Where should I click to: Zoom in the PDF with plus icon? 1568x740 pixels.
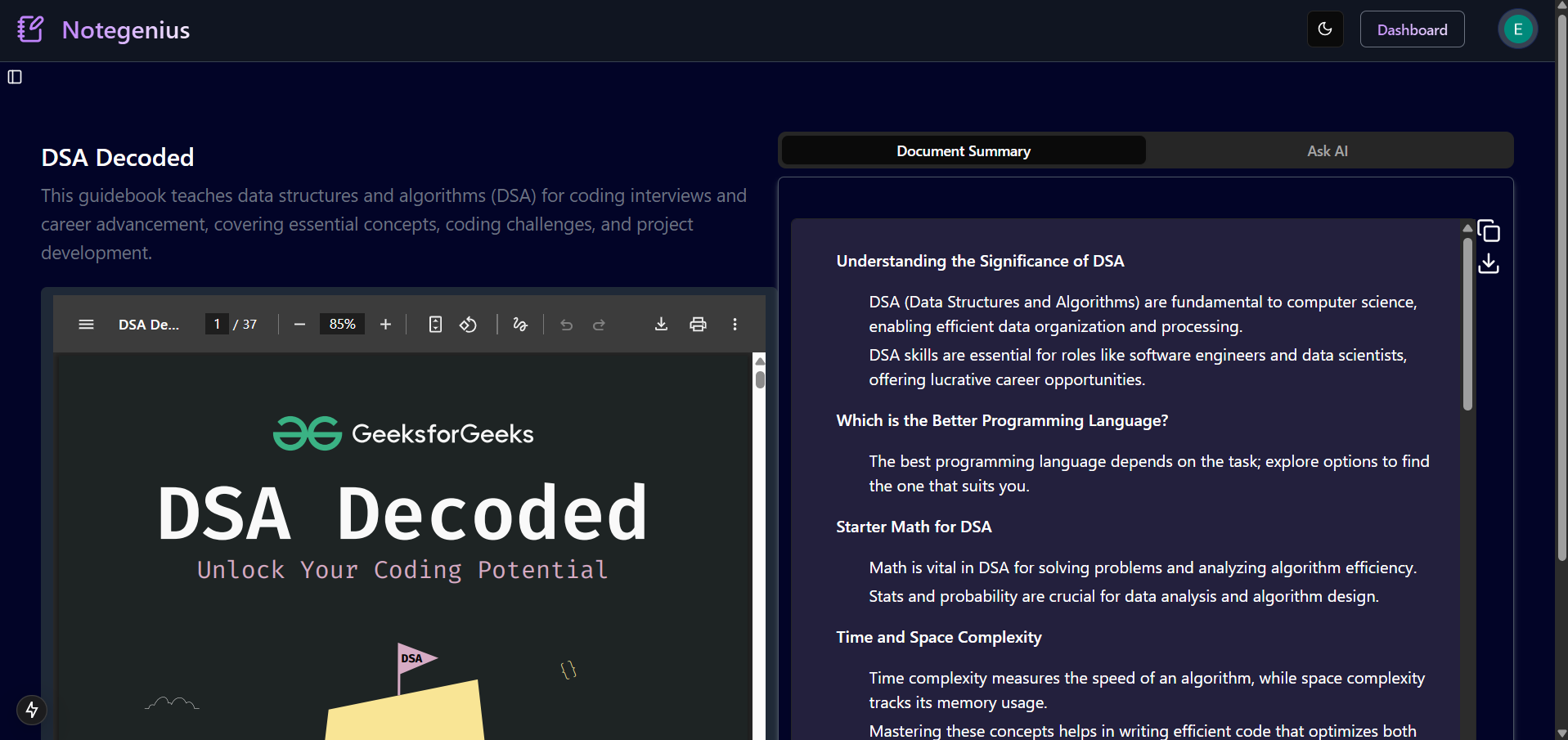click(385, 325)
